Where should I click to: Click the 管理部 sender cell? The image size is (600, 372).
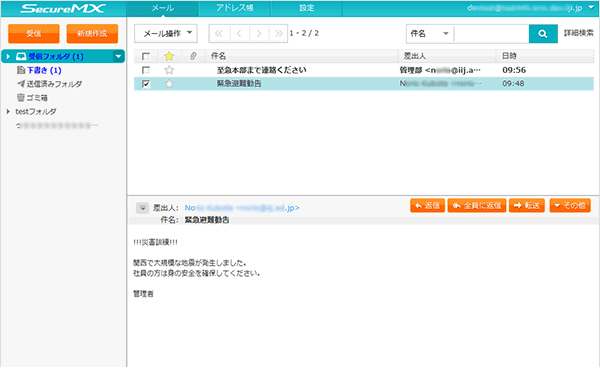click(x=440, y=70)
